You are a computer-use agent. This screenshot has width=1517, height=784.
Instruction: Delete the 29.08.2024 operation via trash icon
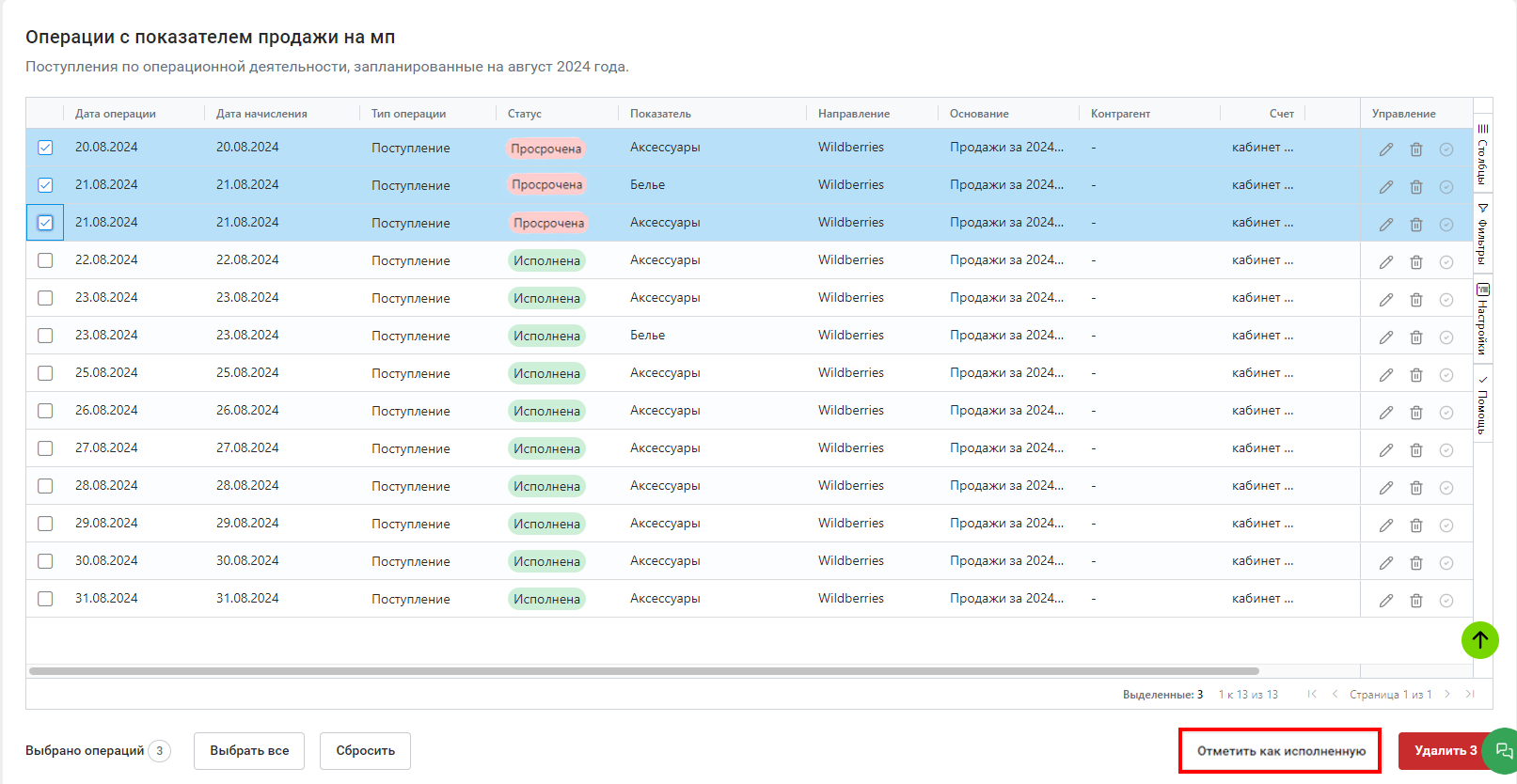(1416, 525)
